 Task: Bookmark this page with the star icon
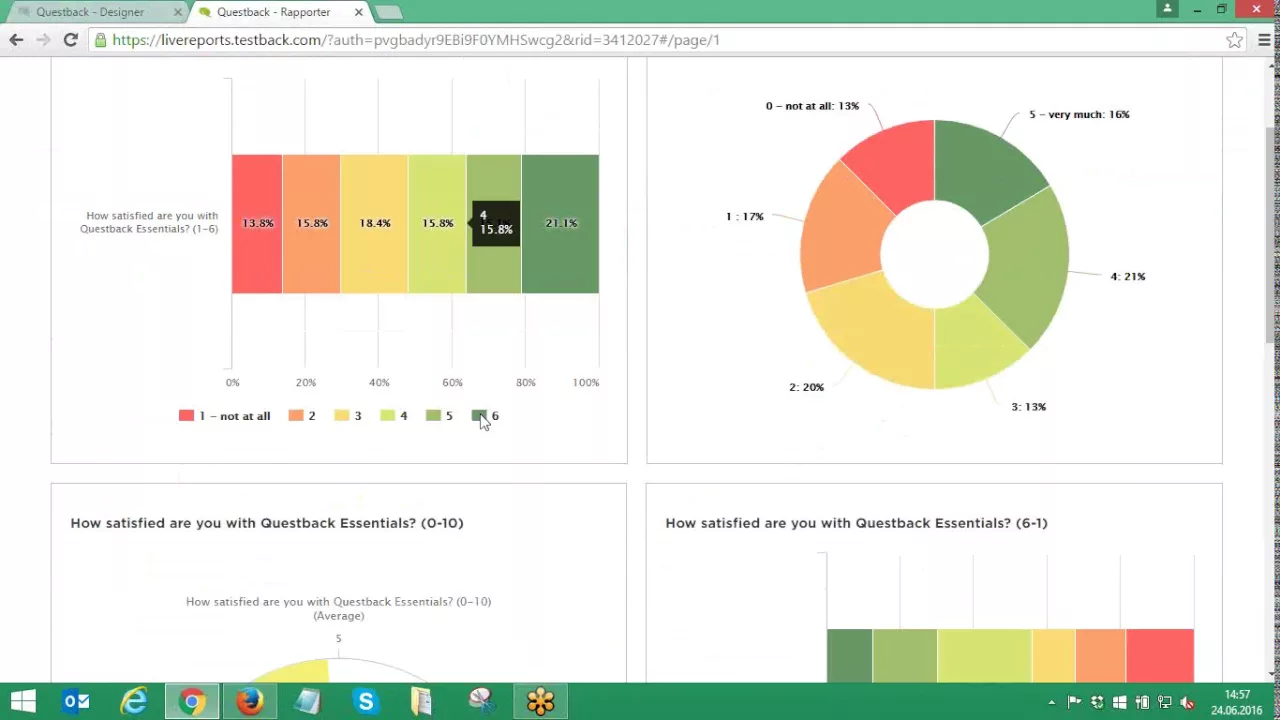(1235, 40)
